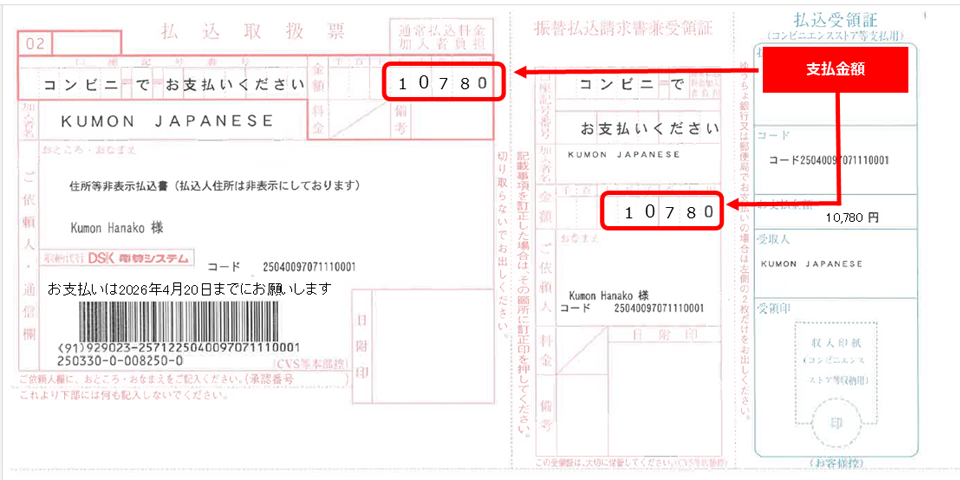Click the 払込受領証 title on the right
The image size is (960, 480).
(838, 19)
